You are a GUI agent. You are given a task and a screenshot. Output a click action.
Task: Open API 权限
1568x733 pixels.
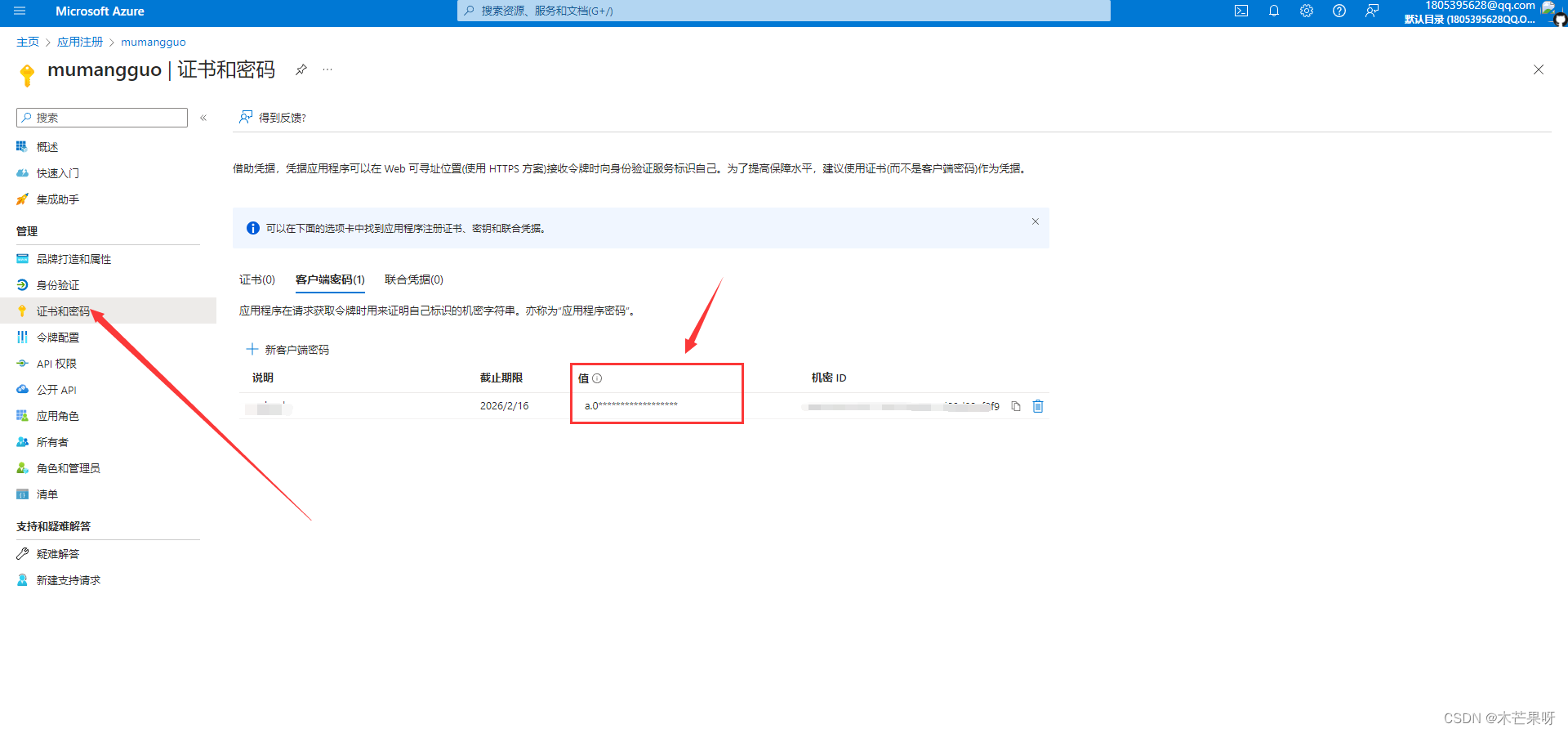tap(56, 364)
